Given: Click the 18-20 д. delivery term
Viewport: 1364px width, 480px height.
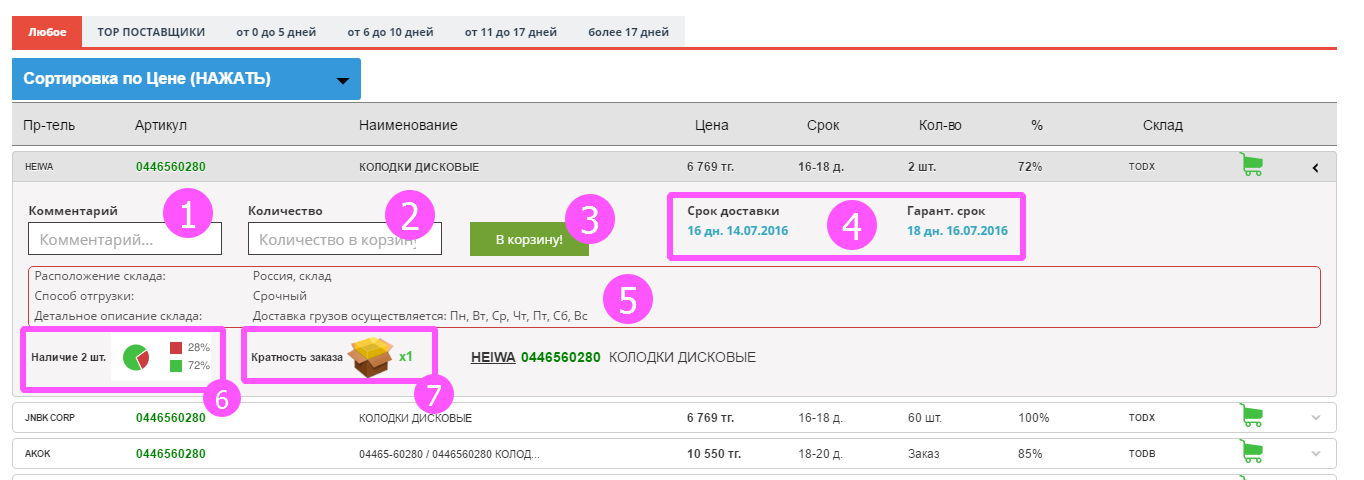Looking at the screenshot, I should tap(822, 454).
